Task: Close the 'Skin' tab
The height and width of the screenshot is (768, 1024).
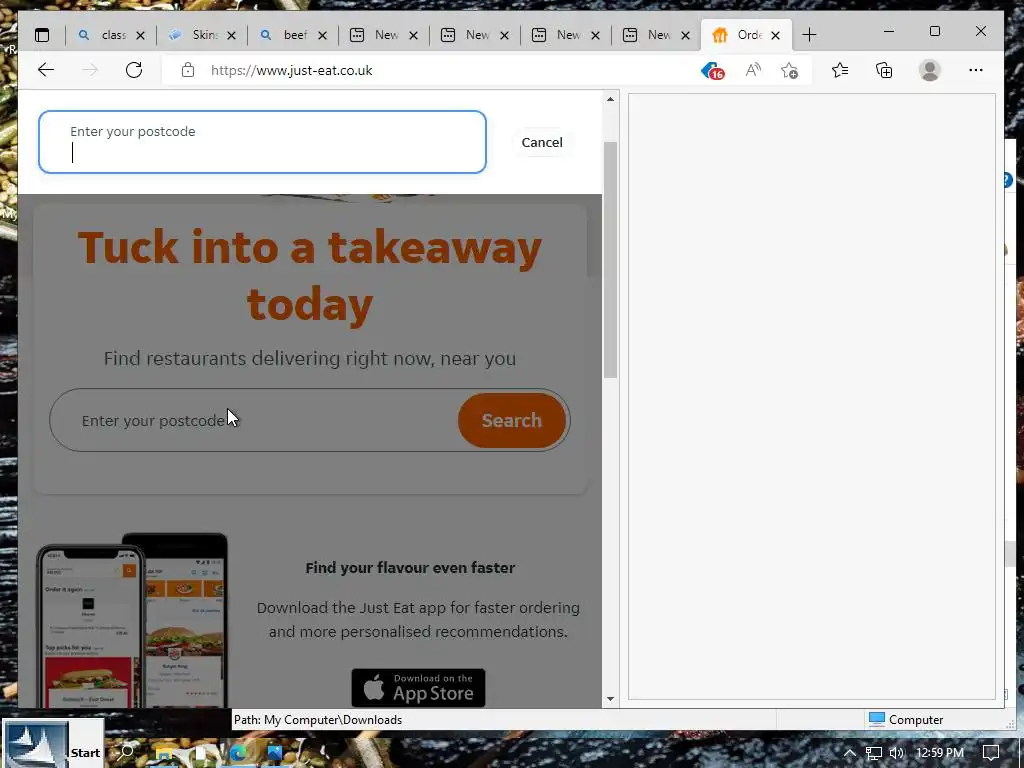Action: click(231, 35)
